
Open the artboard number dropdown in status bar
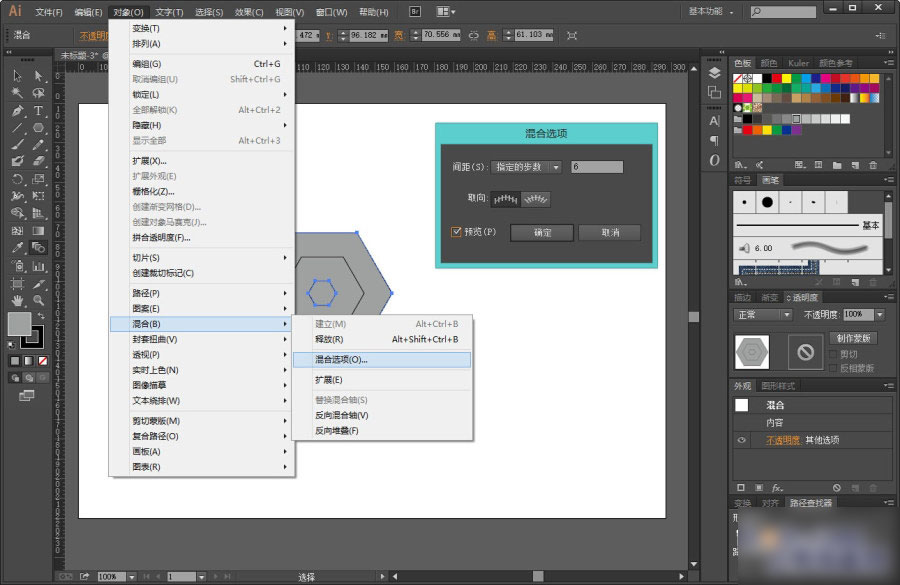coord(201,576)
